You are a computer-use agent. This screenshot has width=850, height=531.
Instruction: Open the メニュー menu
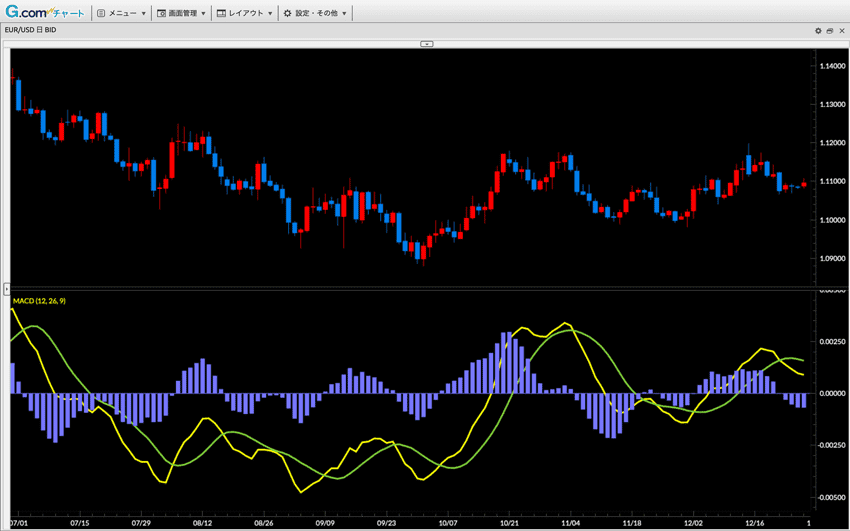pyautogui.click(x=122, y=14)
